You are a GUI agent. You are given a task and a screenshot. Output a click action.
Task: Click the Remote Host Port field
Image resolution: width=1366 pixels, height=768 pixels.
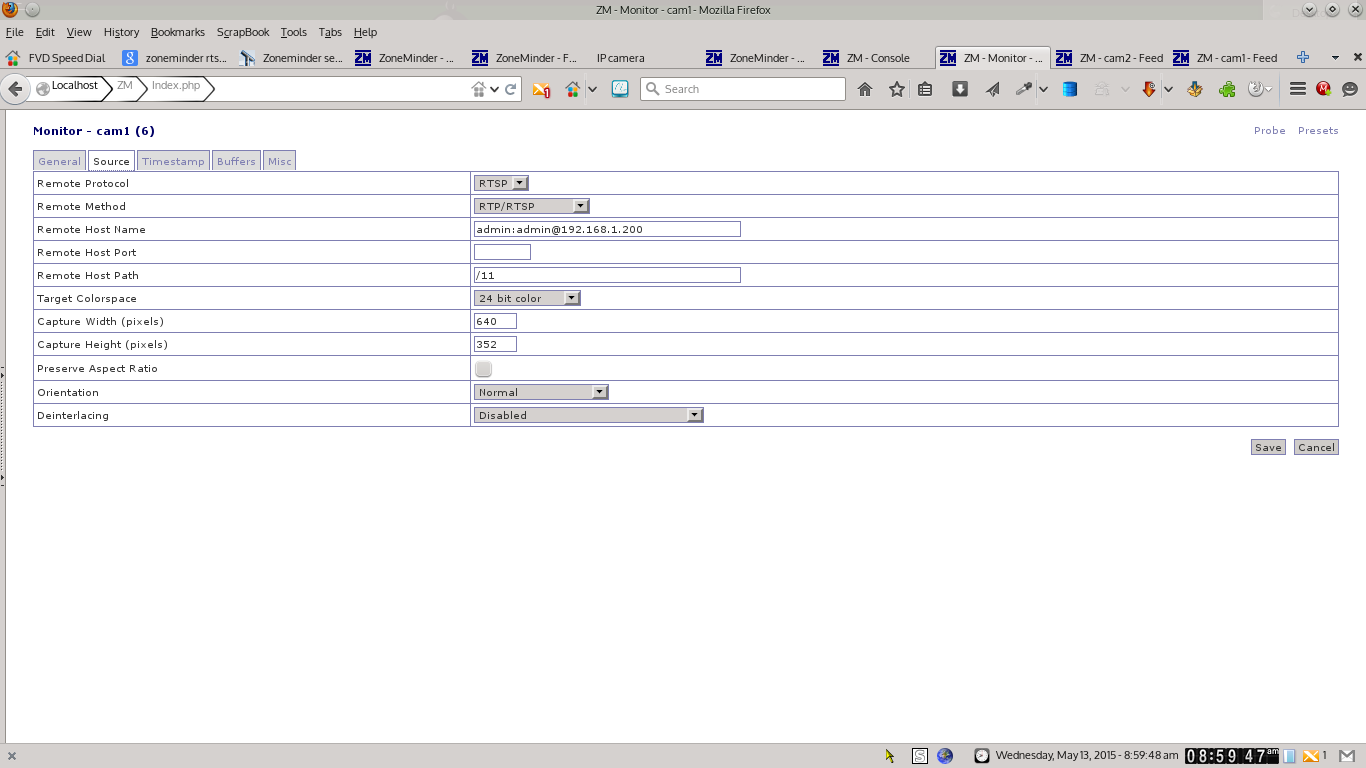(x=502, y=252)
